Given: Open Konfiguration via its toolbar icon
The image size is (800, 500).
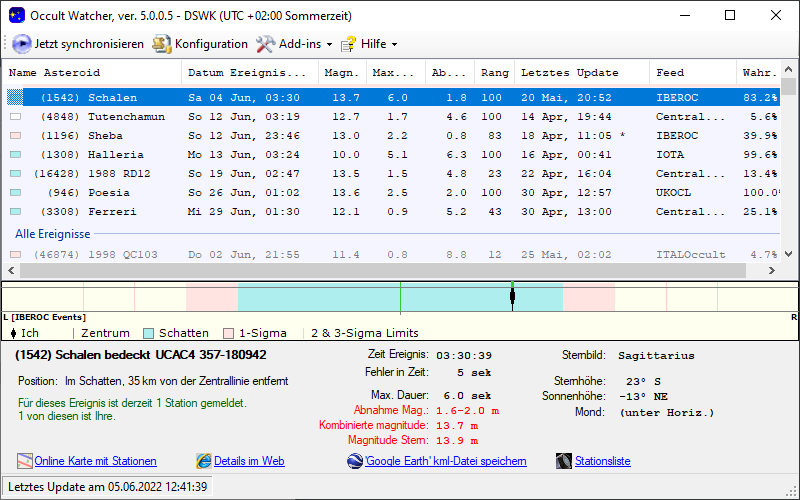Looking at the screenshot, I should 161,44.
